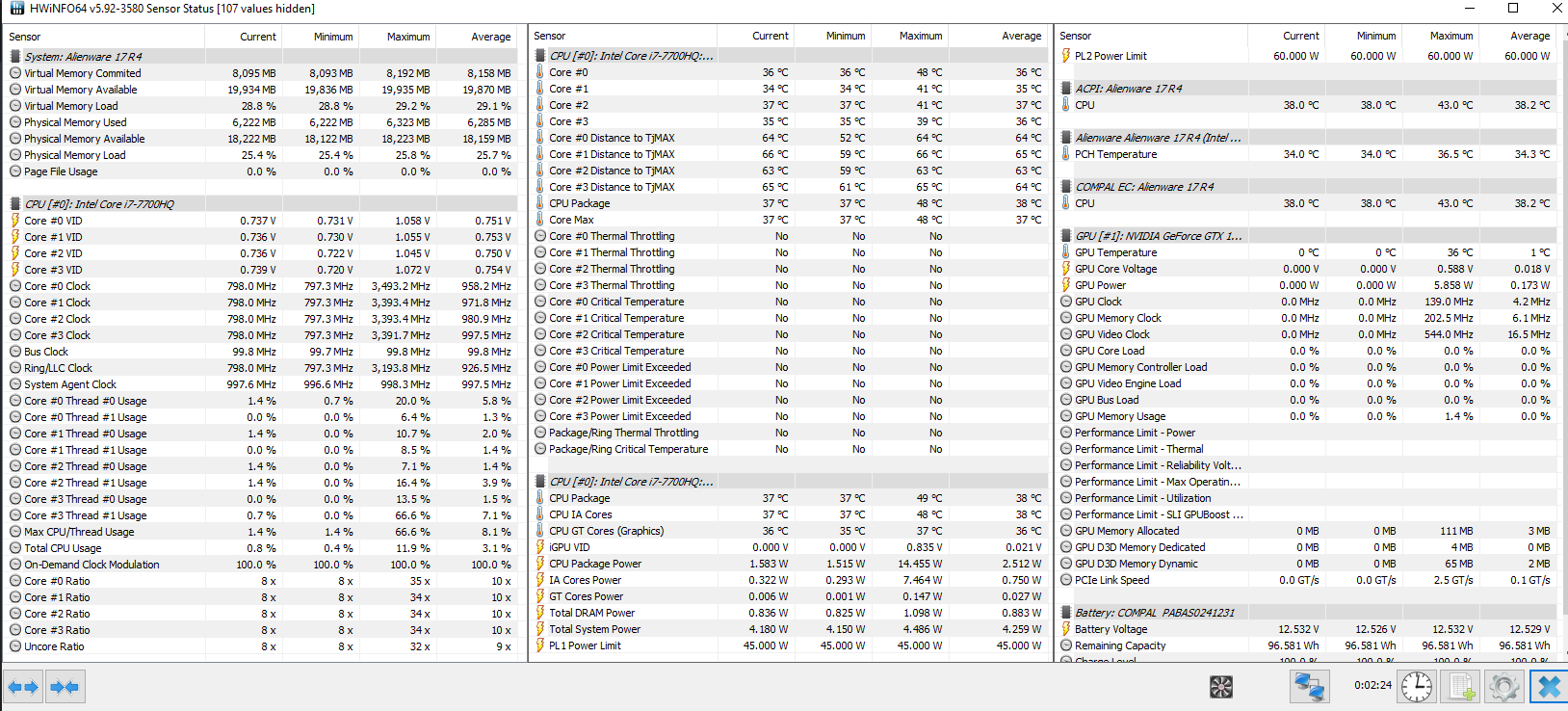Click the expand sensor columns arrows icon
The image size is (1568, 711).
tap(23, 687)
